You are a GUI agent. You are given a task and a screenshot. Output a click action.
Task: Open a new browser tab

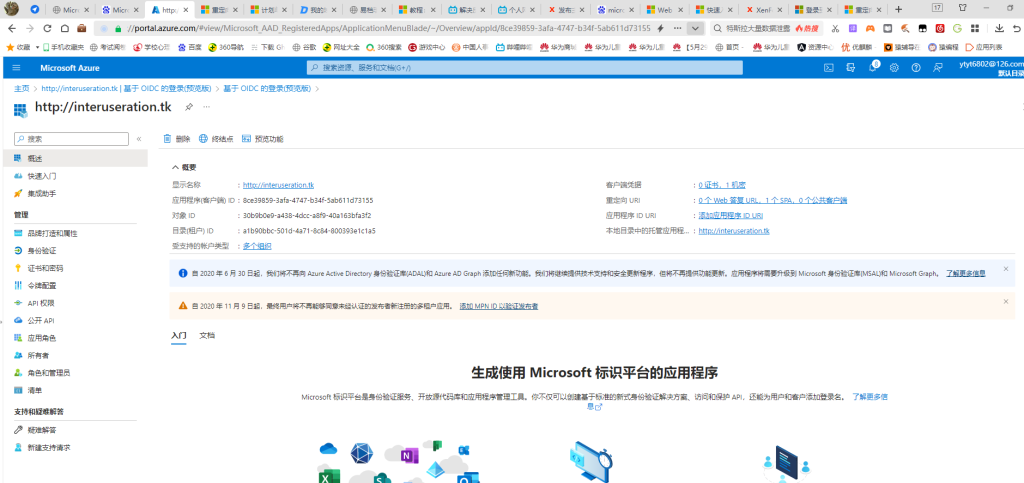(899, 10)
